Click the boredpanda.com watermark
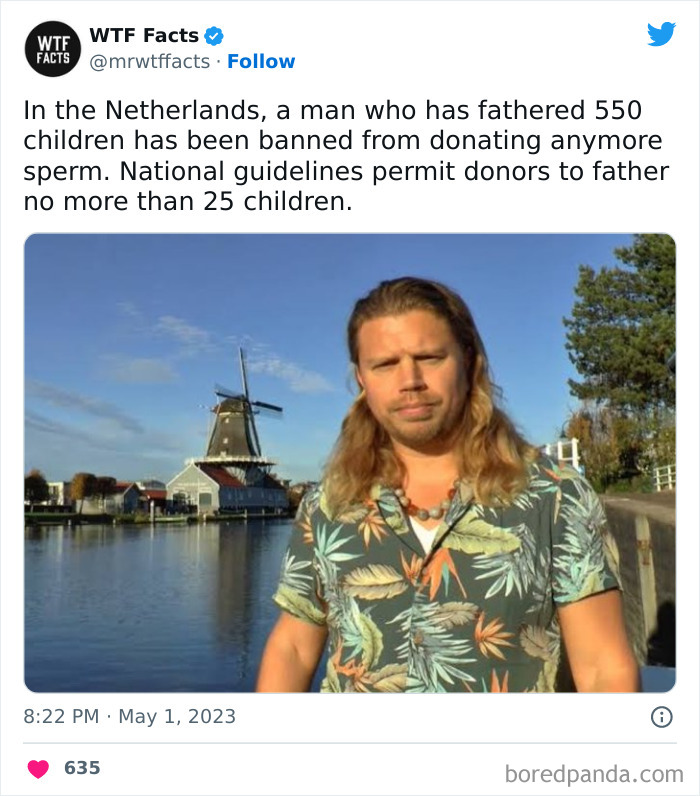The image size is (700, 796). [x=594, y=773]
